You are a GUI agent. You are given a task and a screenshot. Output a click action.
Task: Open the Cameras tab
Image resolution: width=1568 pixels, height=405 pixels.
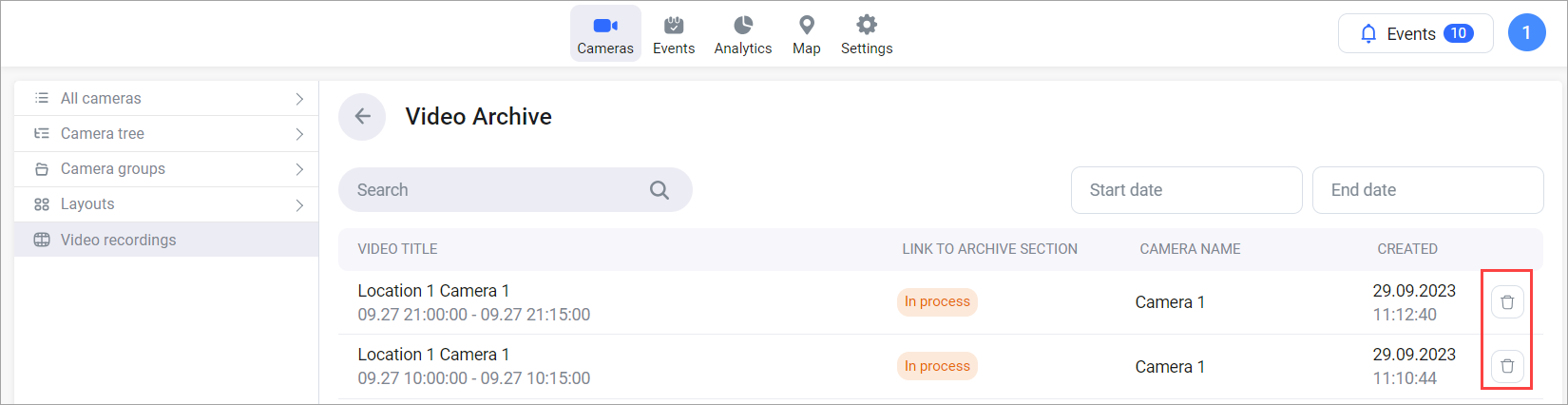(605, 34)
